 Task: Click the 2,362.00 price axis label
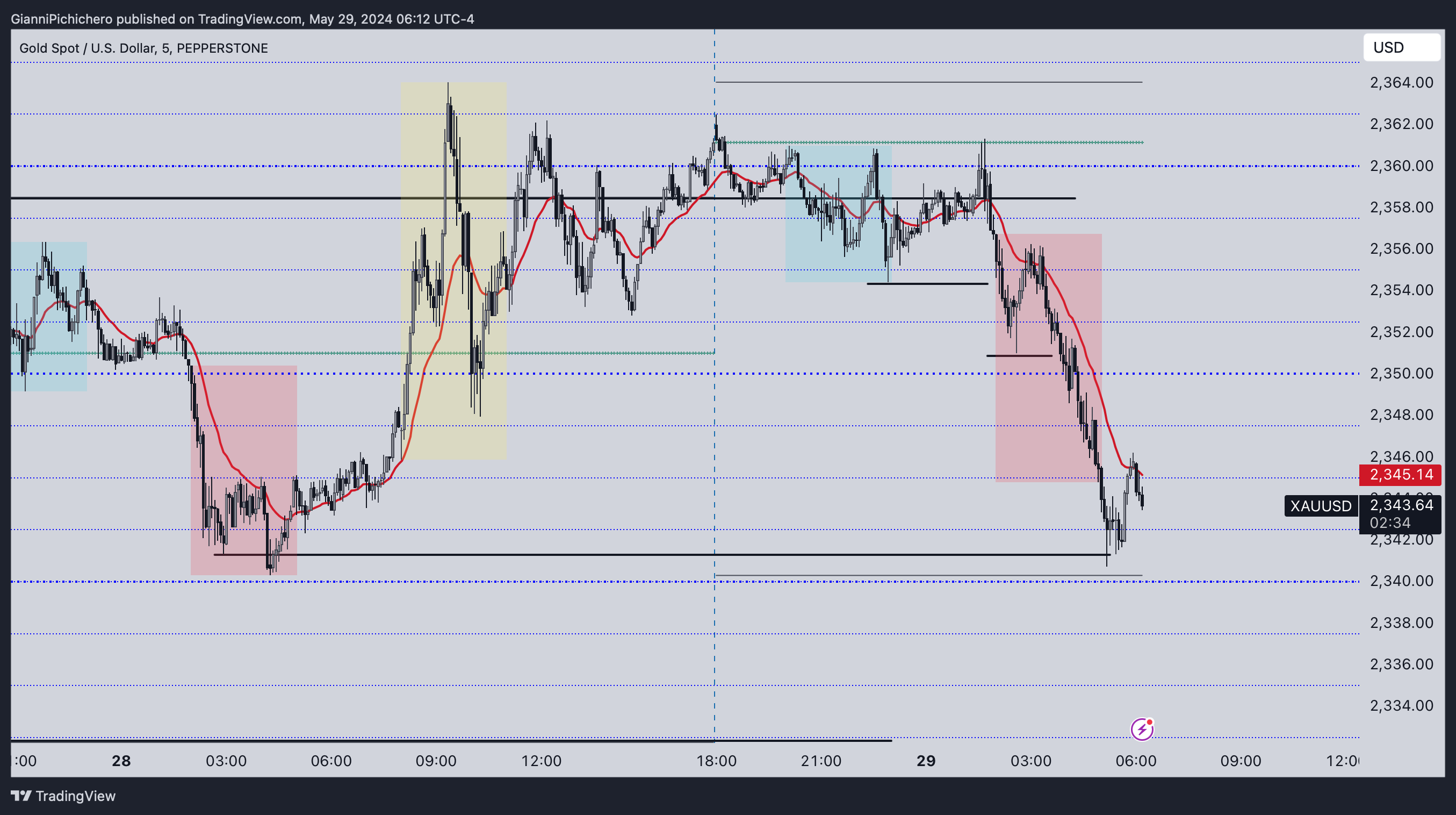pyautogui.click(x=1401, y=124)
